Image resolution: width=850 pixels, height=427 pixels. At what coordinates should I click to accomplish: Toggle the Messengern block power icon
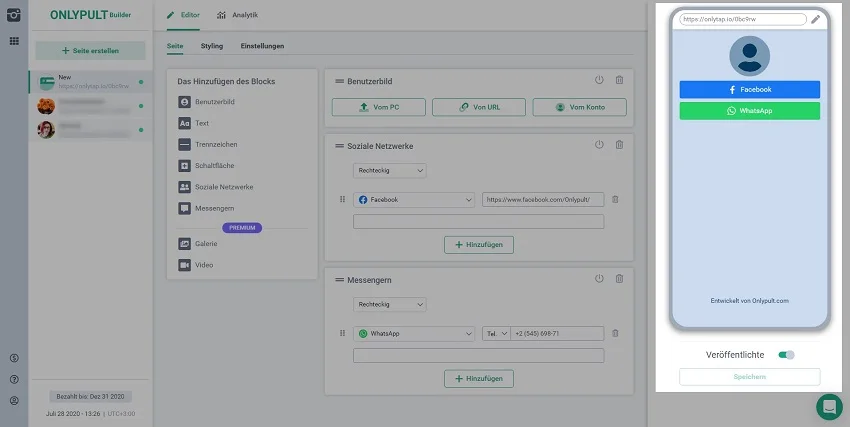point(599,279)
